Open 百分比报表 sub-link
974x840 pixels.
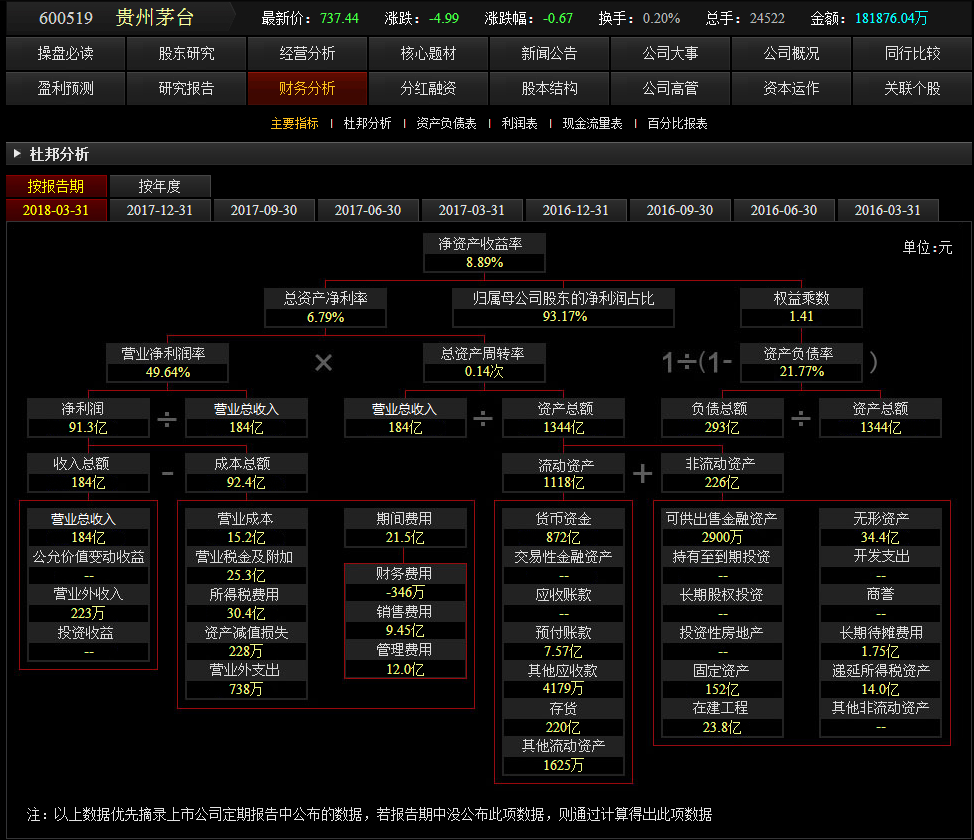[x=677, y=124]
